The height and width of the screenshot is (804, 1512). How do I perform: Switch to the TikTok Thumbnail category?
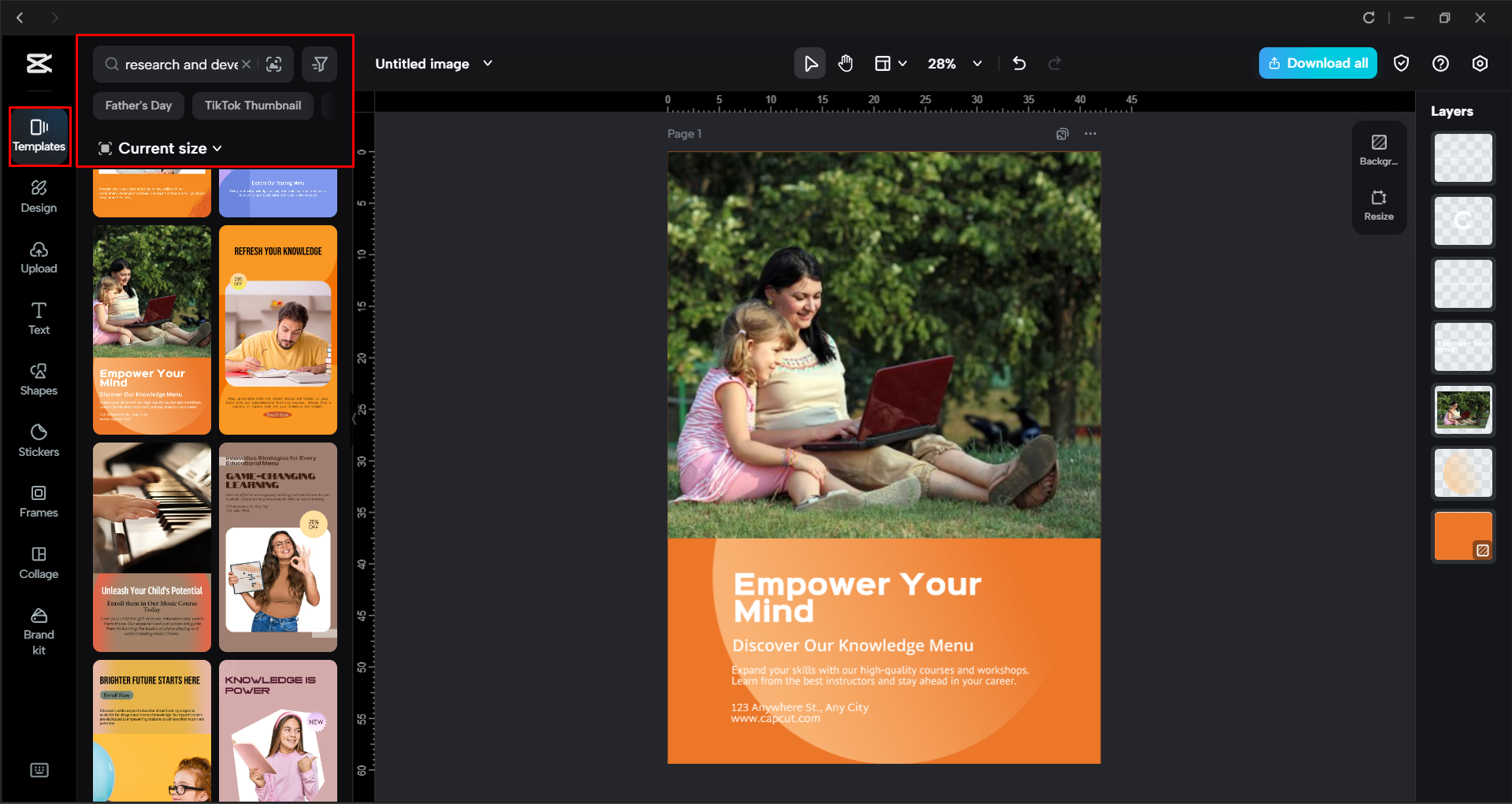252,105
